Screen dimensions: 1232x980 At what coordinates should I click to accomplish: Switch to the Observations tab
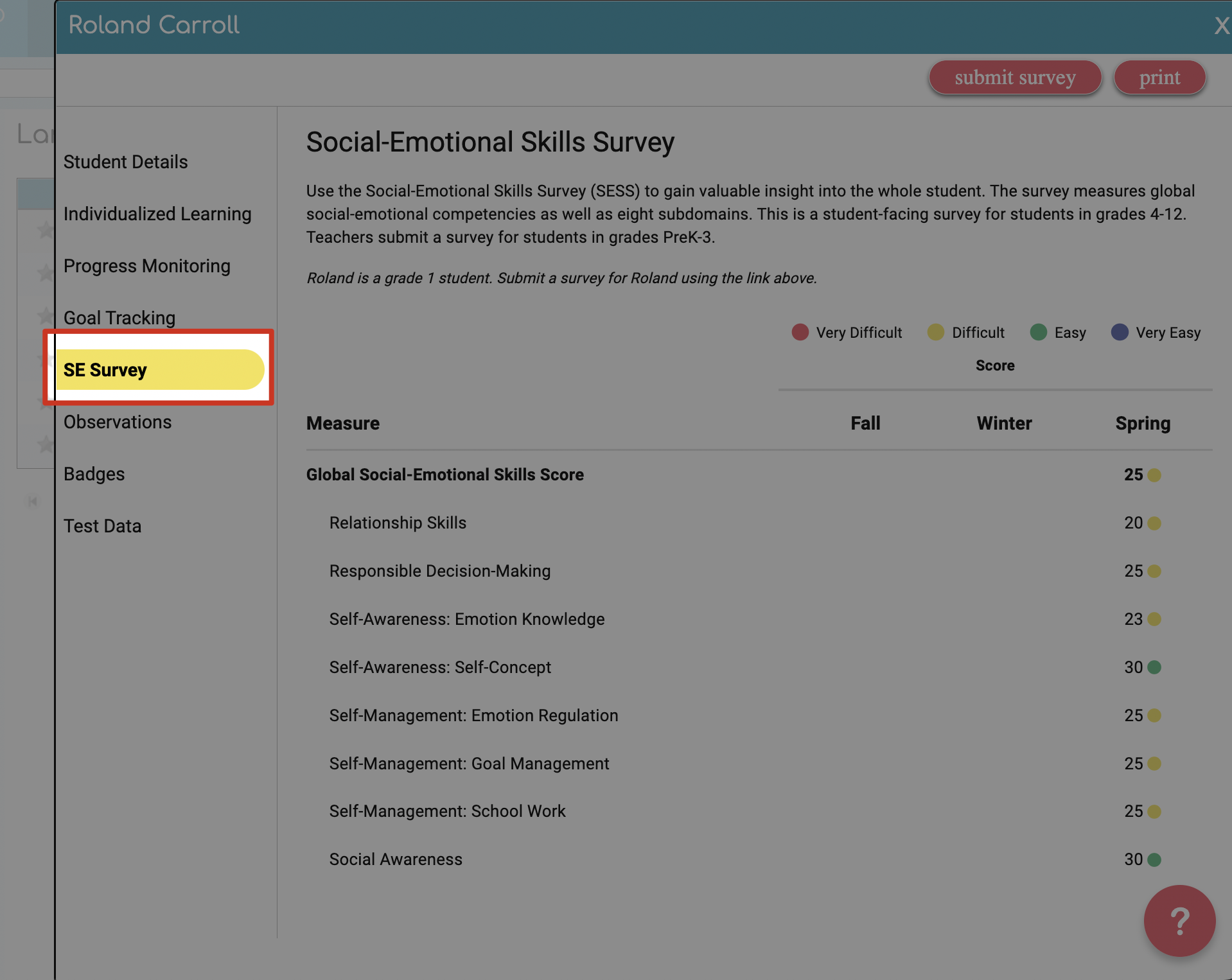[x=118, y=422]
